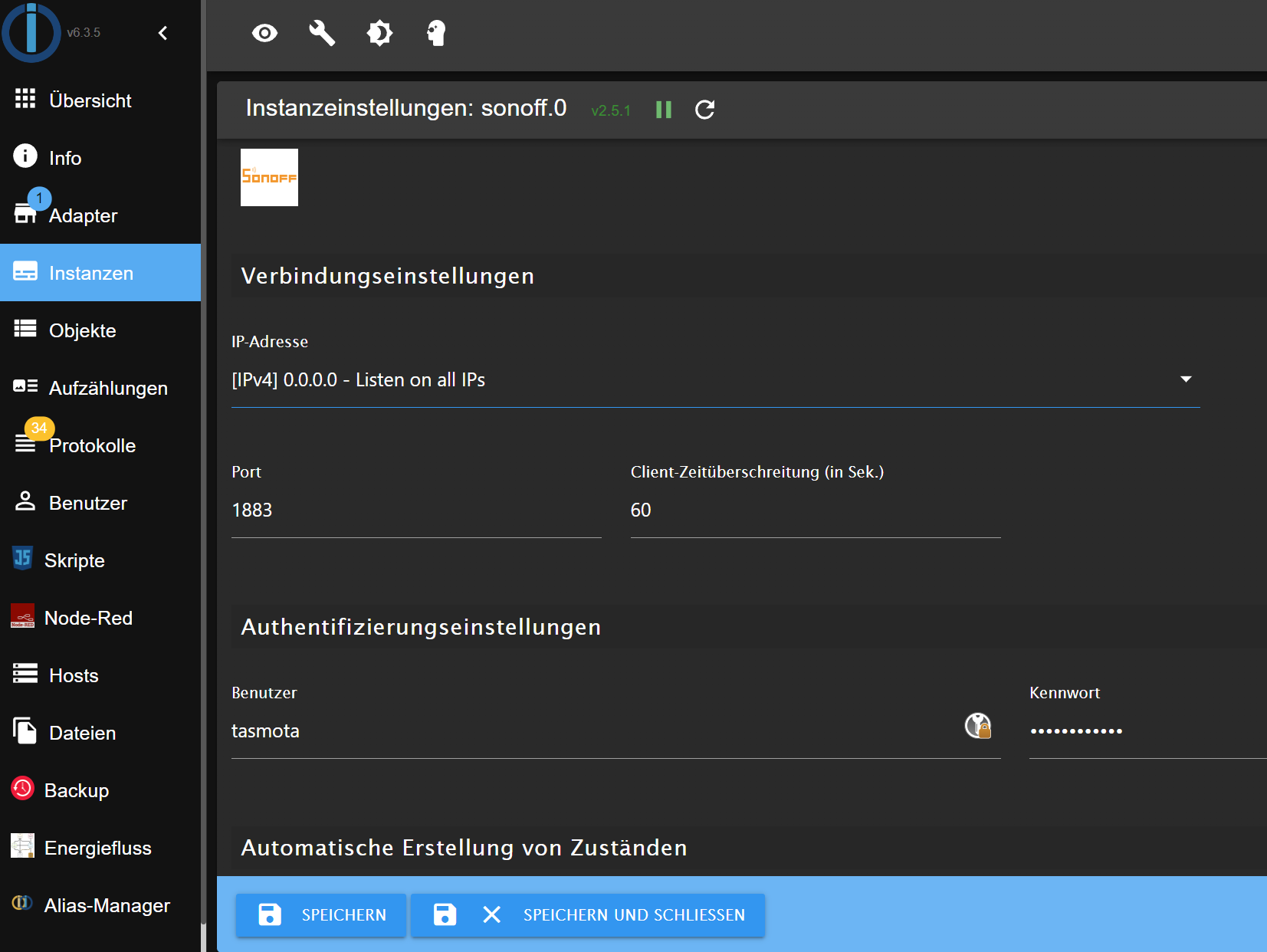Image resolution: width=1267 pixels, height=952 pixels.
Task: Click the Aufzählungen icon
Action: coord(25,386)
